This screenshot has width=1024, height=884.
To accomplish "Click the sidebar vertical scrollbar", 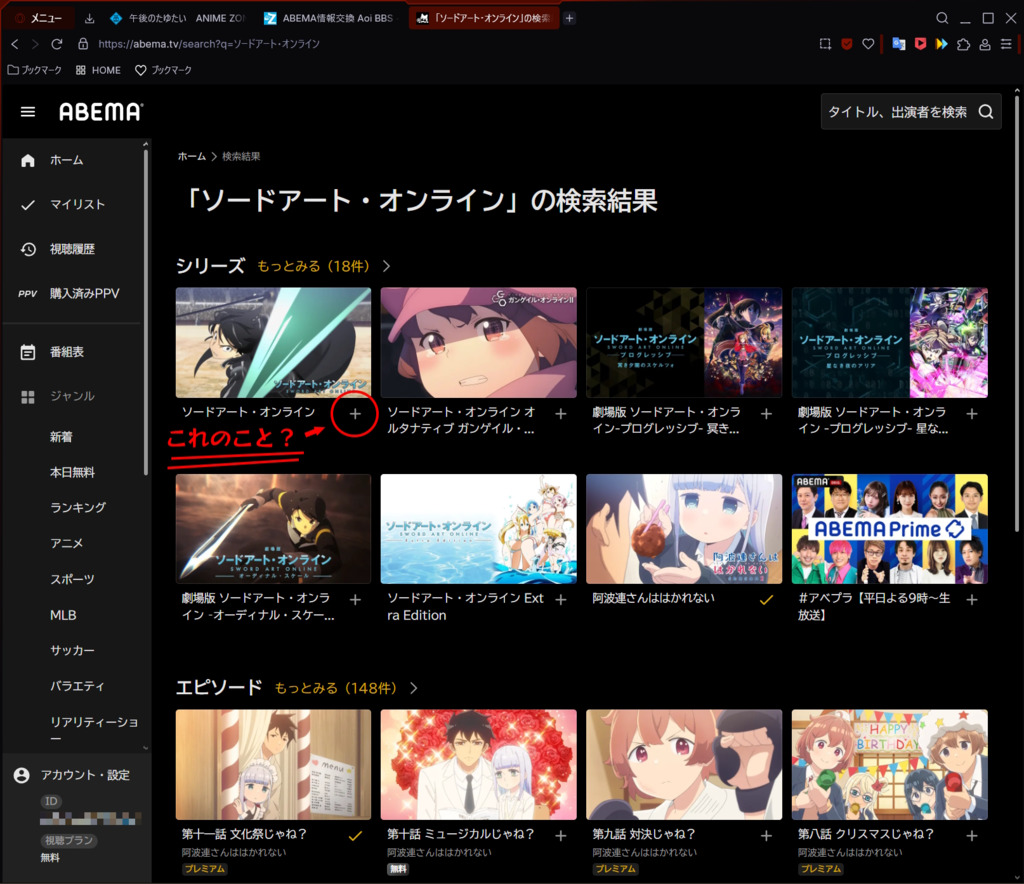I will pyautogui.click(x=147, y=300).
